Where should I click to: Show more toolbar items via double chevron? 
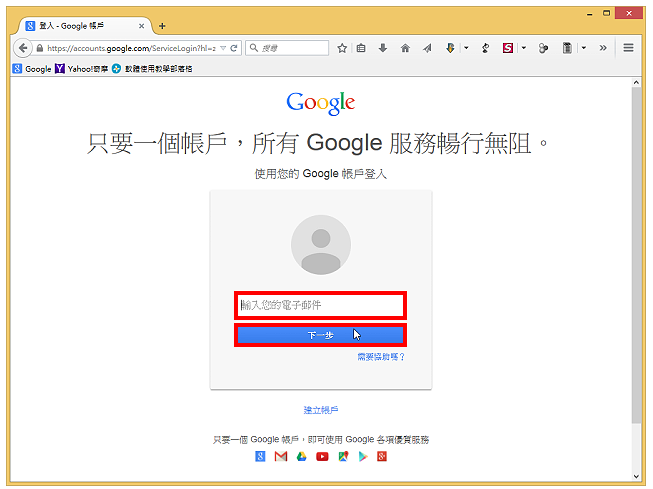pyautogui.click(x=603, y=48)
